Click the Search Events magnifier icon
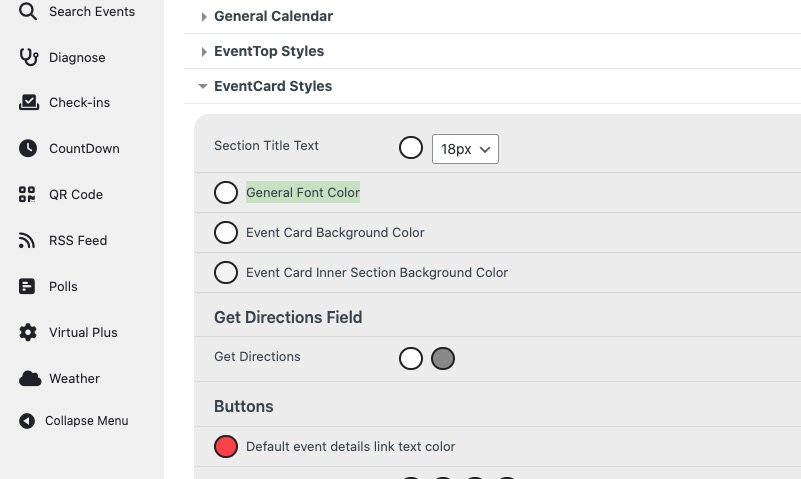The image size is (801, 479). click(28, 12)
